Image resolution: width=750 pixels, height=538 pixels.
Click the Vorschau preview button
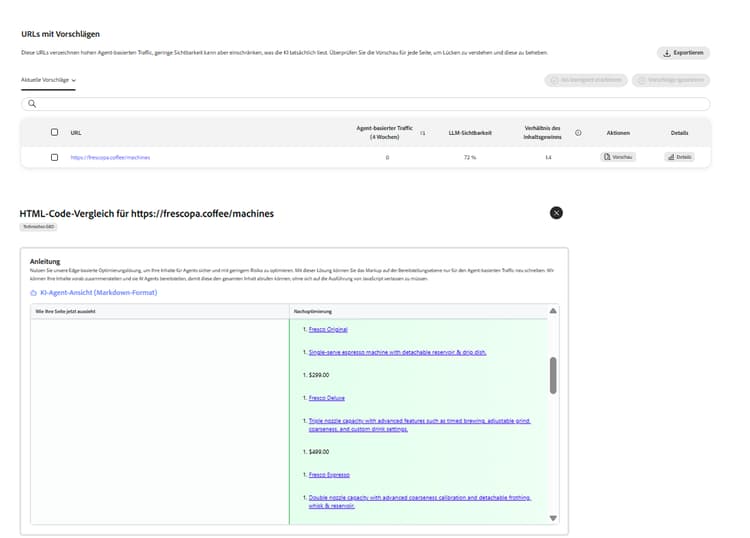[618, 157]
